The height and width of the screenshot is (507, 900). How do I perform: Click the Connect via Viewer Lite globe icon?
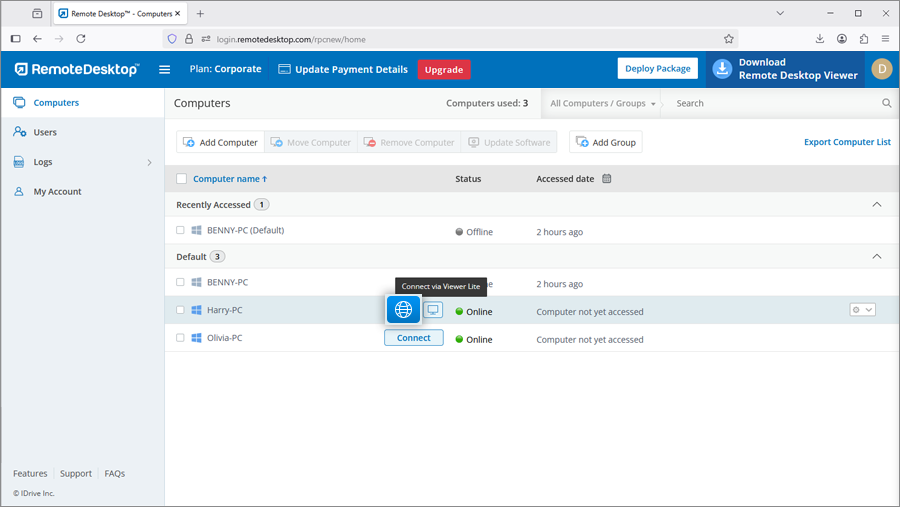404,310
